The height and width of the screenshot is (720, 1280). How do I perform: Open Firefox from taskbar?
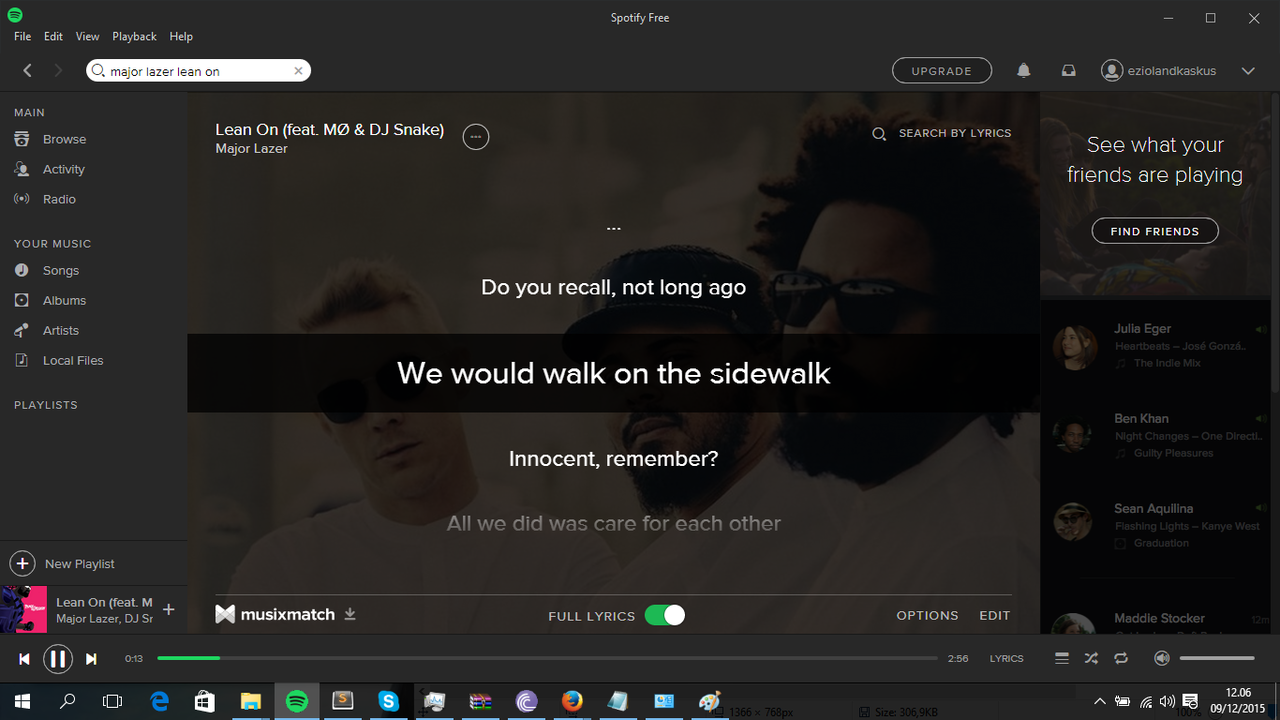(x=572, y=702)
